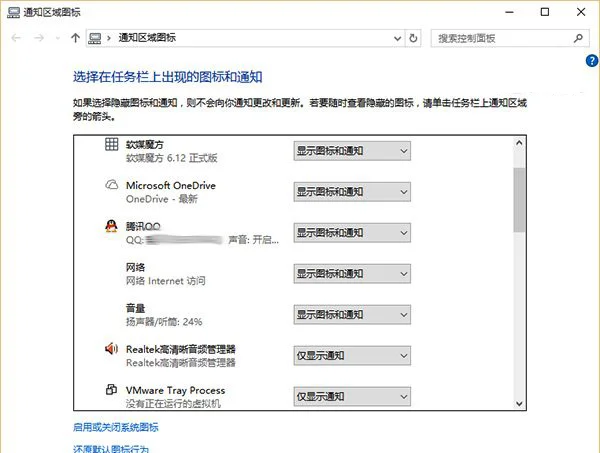Screen dimensions: 600x453
Task: Click the 还原默认图标行为 link
Action: (x=111, y=449)
